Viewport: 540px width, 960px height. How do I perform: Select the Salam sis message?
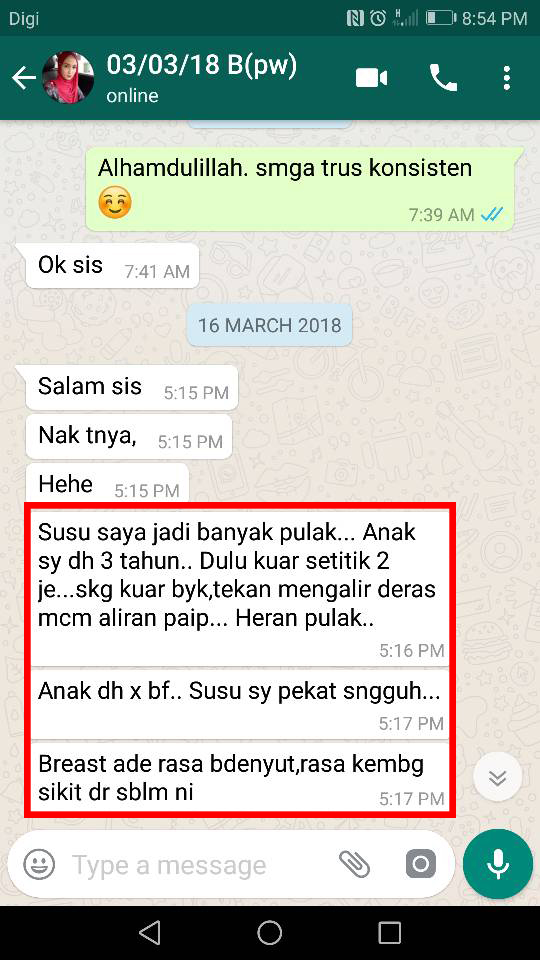[x=131, y=388]
